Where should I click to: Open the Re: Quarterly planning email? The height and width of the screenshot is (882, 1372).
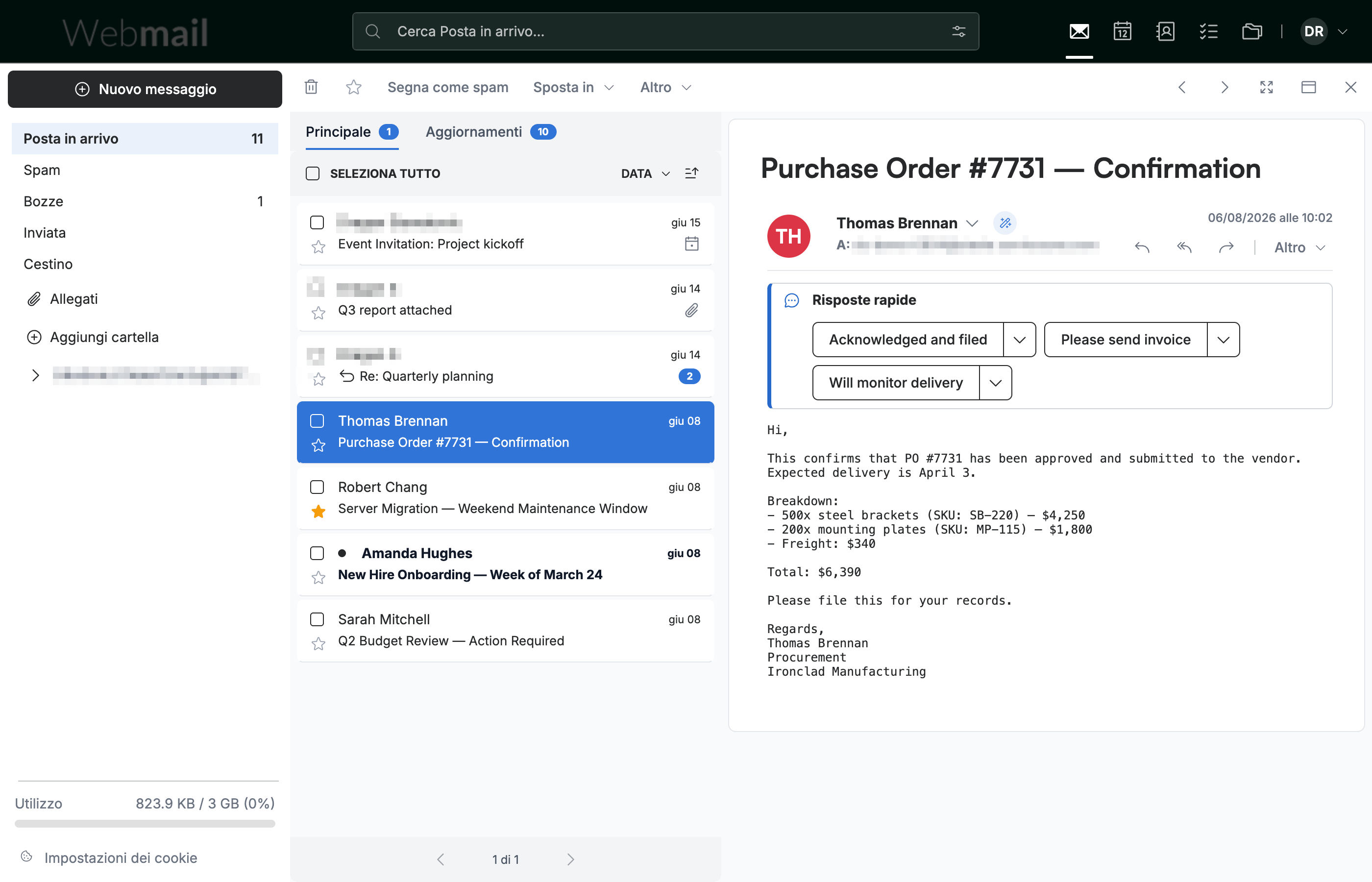505,366
